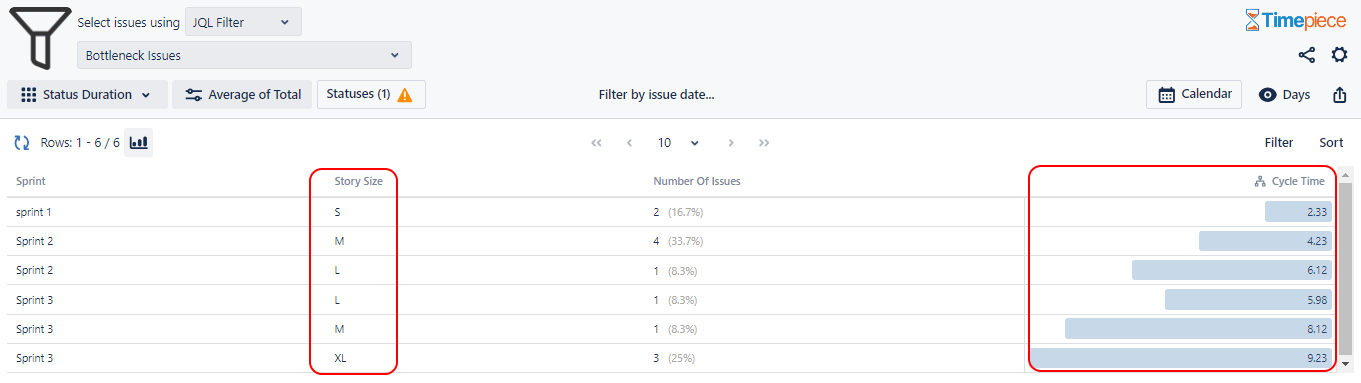This screenshot has height=383, width=1361.
Task: Open the rows-per-page 10 dropdown
Action: 679,143
